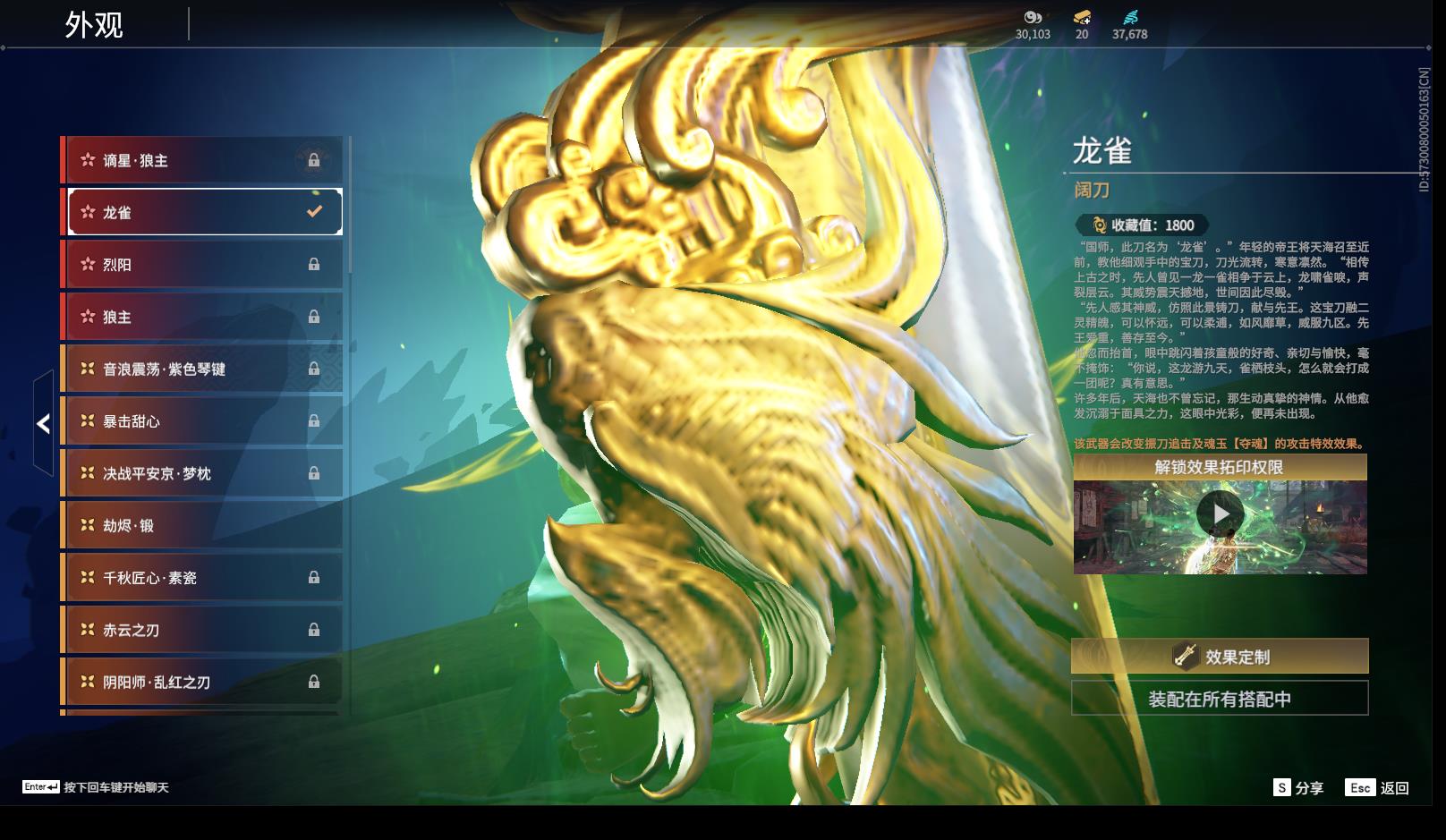Click the checkmark on the 龙雀 row
The image size is (1446, 840).
314,212
